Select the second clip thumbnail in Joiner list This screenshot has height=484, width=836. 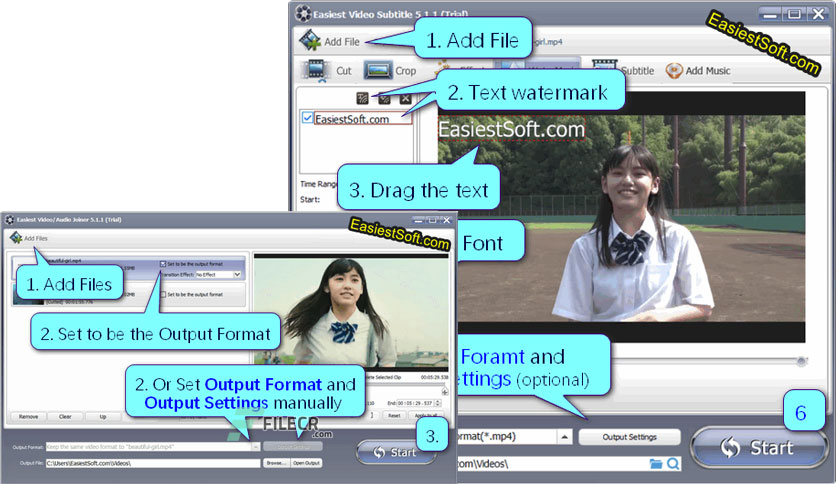(28, 294)
